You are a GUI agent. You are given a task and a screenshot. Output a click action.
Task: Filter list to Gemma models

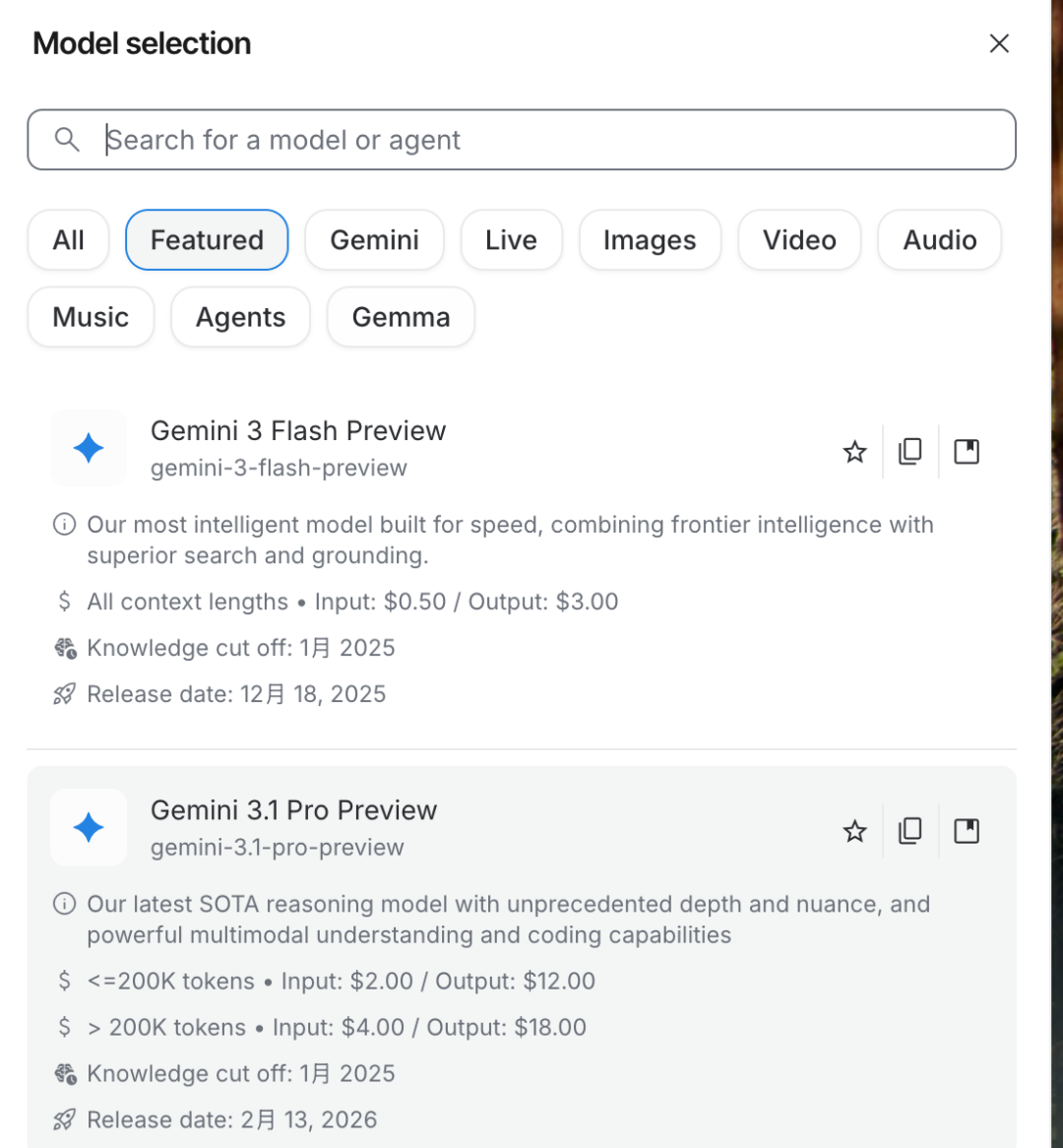(401, 317)
